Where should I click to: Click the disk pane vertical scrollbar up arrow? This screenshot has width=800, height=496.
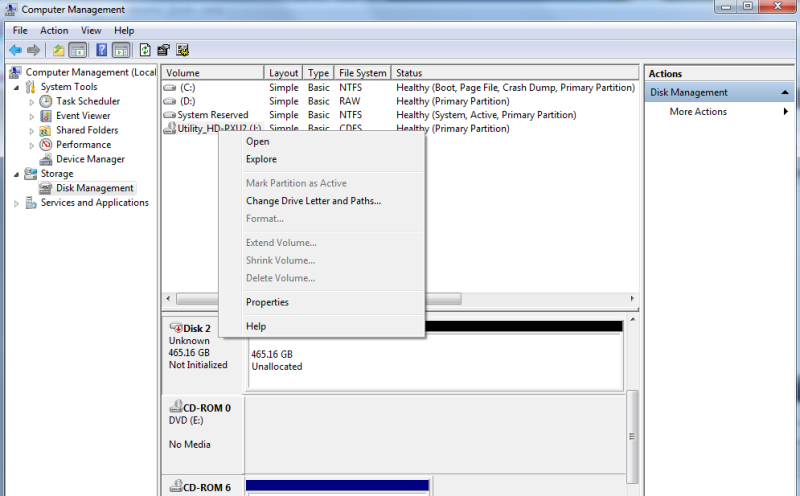point(633,319)
